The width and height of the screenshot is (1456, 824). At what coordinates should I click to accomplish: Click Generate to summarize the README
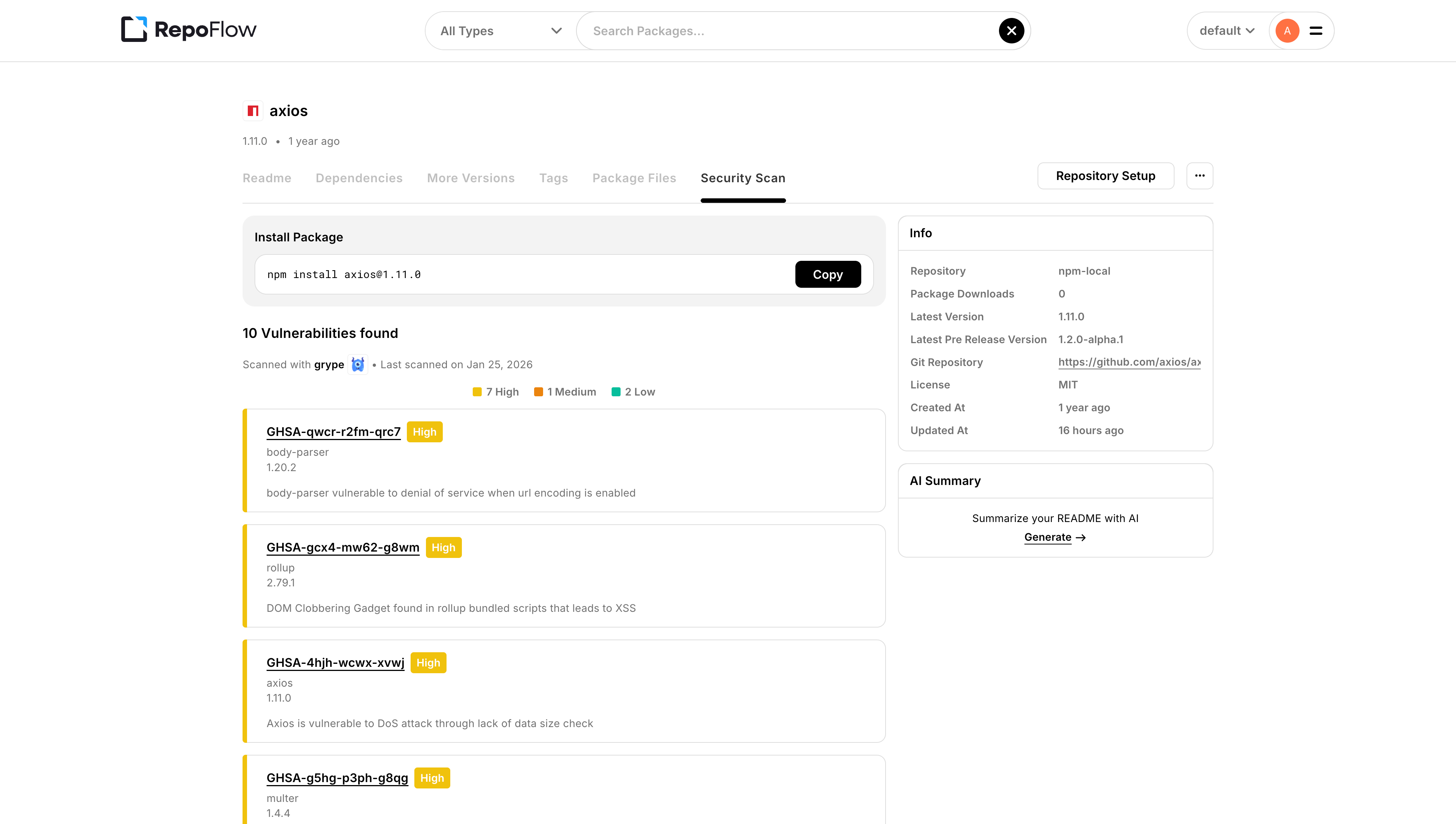1048,537
